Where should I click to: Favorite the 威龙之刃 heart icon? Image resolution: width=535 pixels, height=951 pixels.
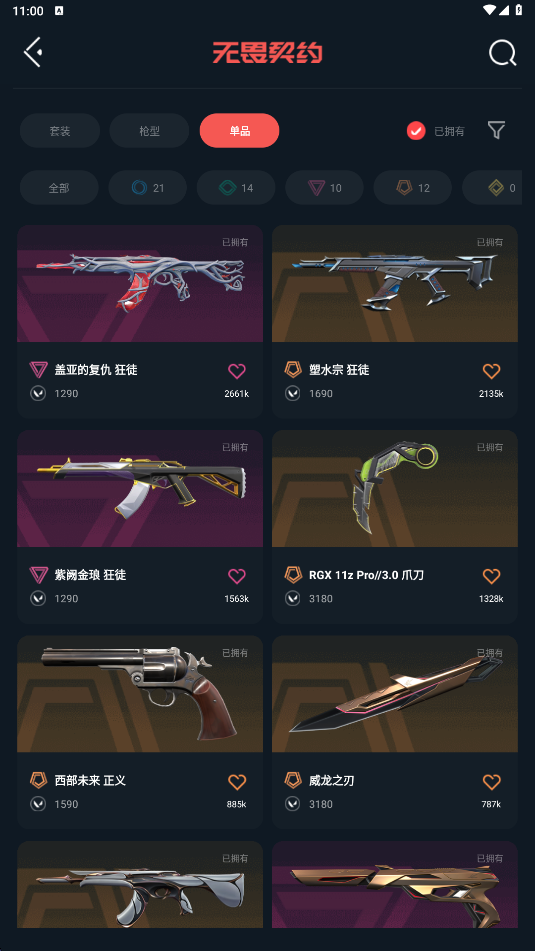[x=491, y=782]
